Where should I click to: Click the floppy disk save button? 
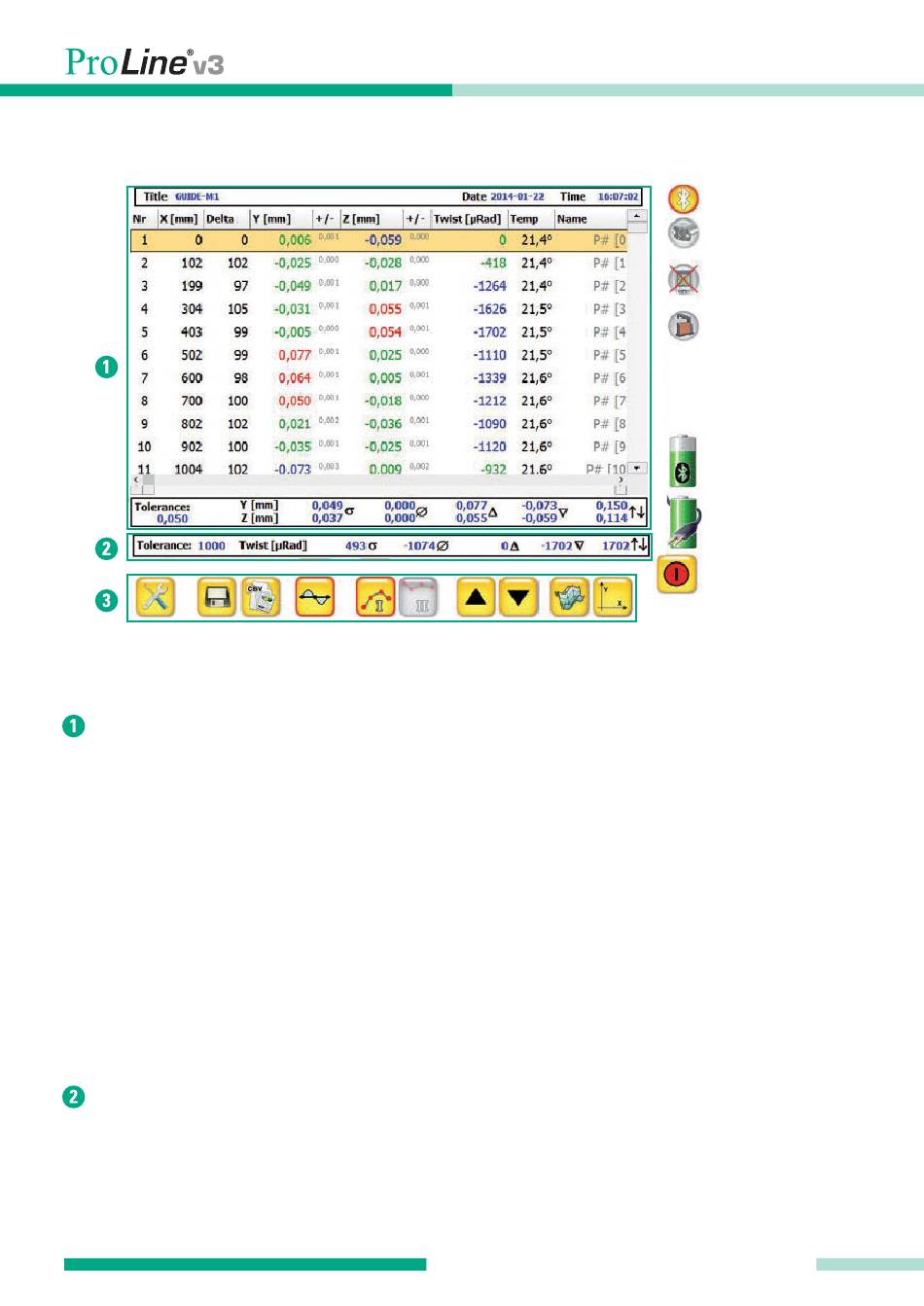(x=217, y=598)
